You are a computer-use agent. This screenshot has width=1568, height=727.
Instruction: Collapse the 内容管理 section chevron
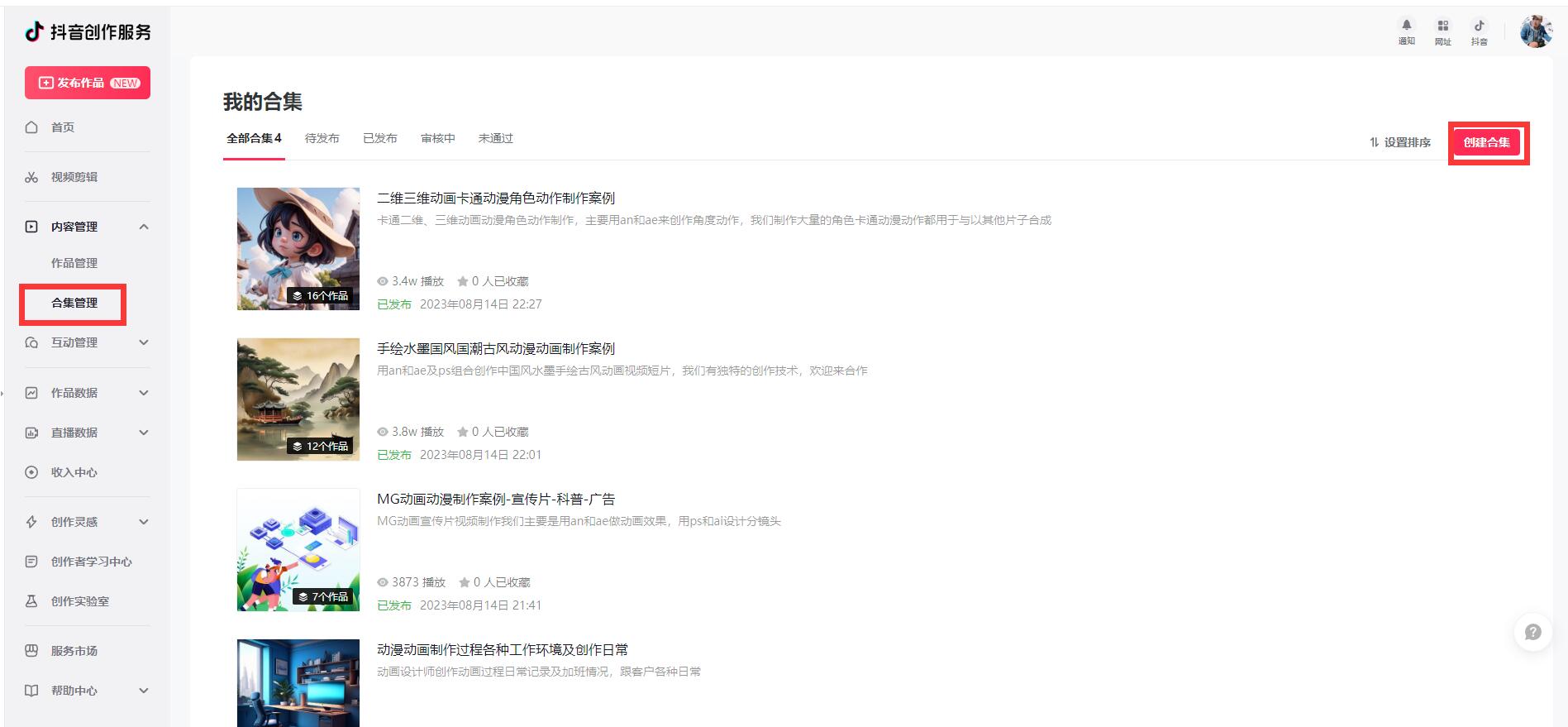(x=144, y=227)
